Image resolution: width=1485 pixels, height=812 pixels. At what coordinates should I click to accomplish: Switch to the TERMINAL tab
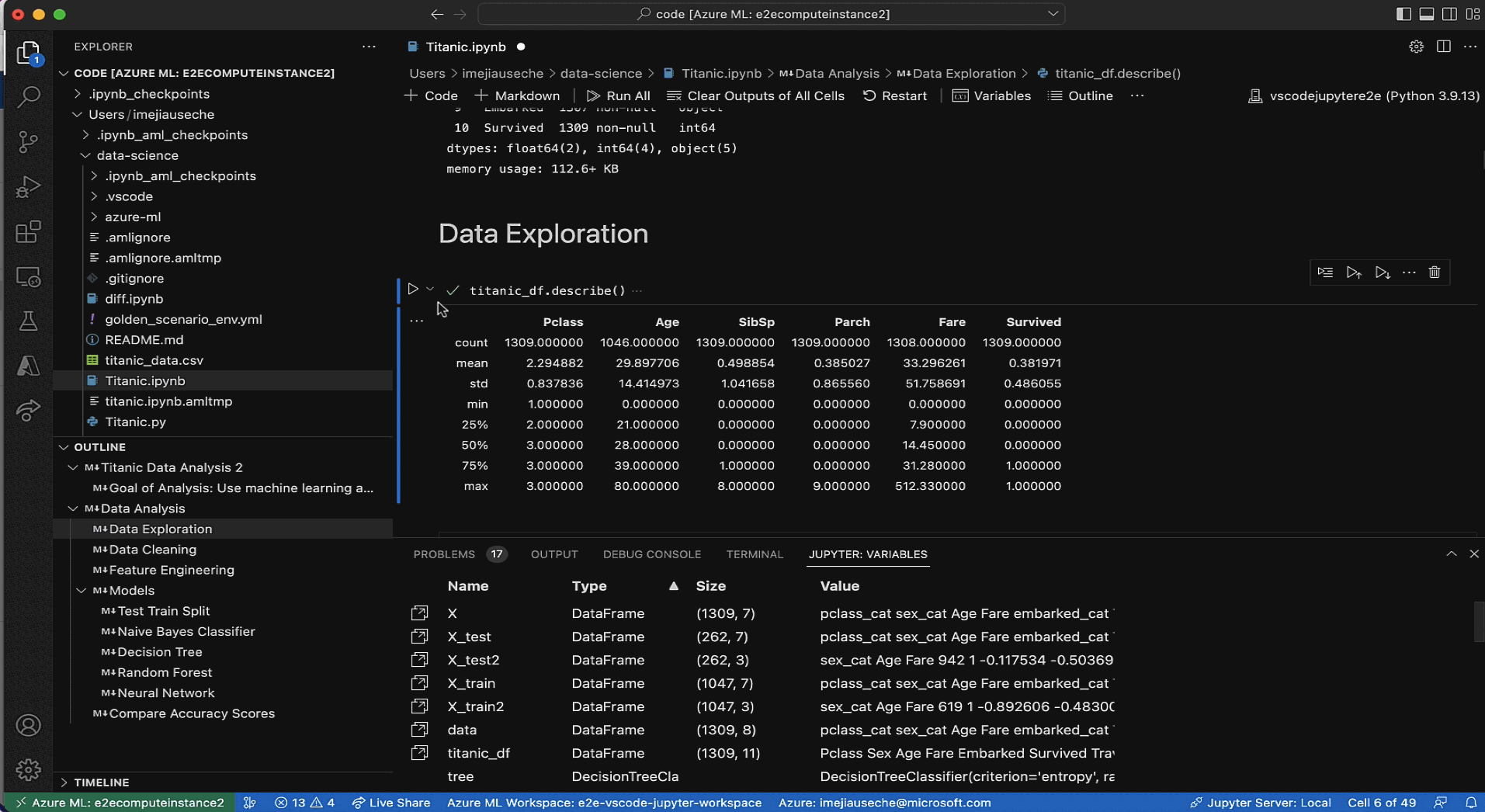pyautogui.click(x=755, y=554)
